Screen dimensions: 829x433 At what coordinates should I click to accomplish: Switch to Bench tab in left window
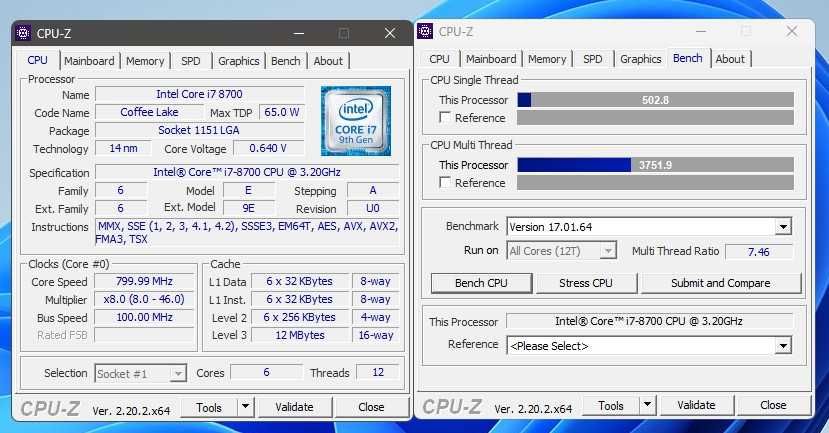(x=285, y=61)
